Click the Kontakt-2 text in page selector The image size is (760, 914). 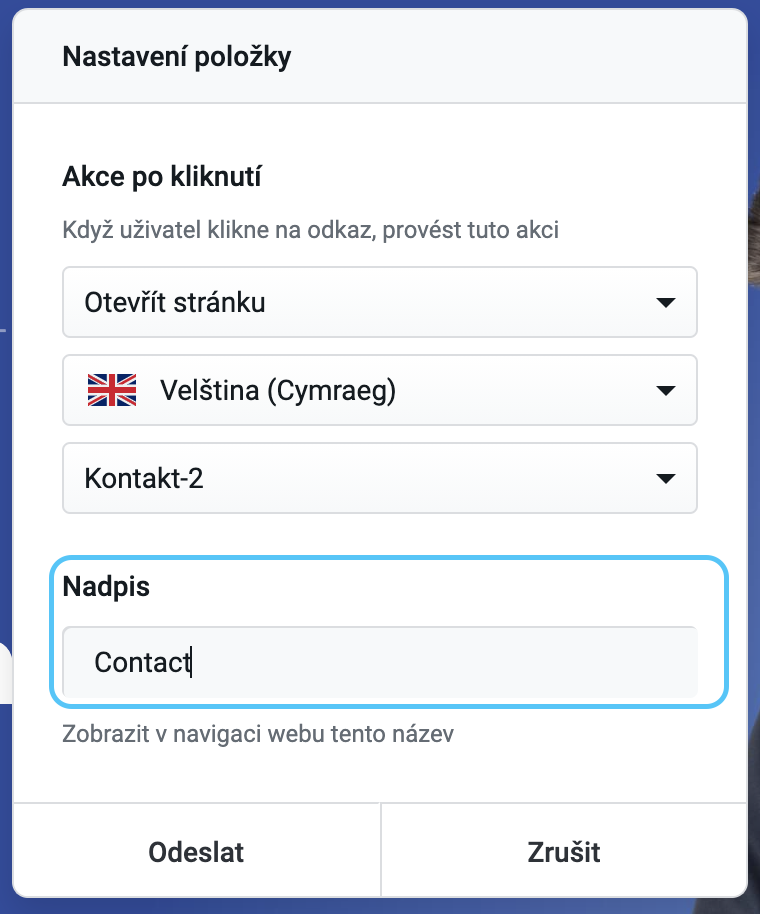pos(144,479)
